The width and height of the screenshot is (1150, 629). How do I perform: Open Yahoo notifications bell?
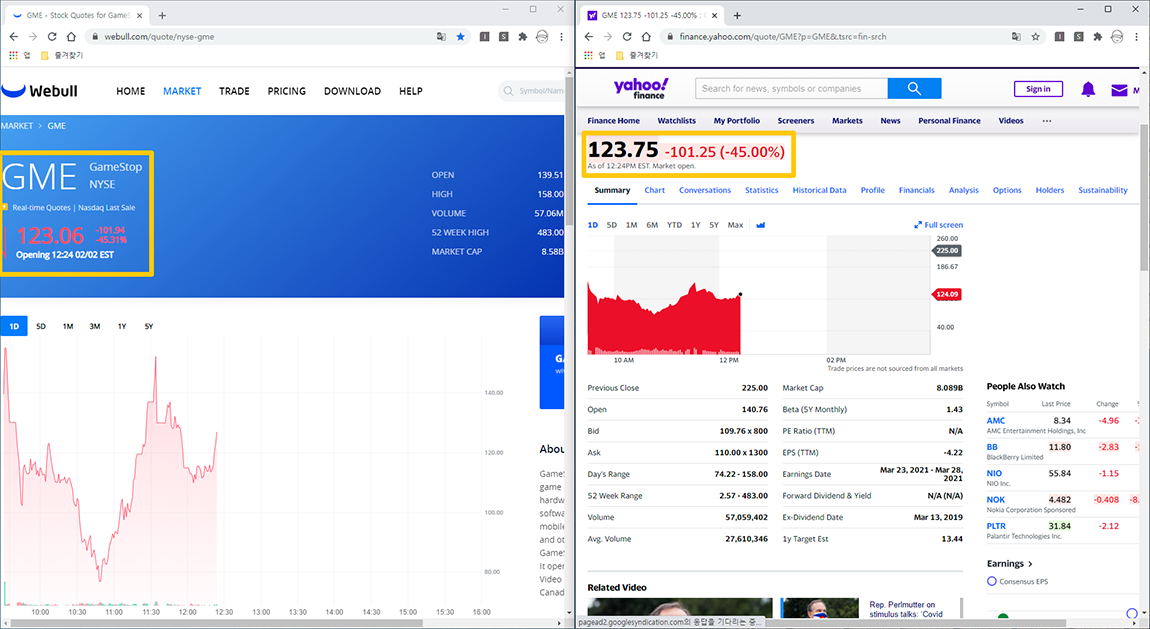coord(1088,89)
